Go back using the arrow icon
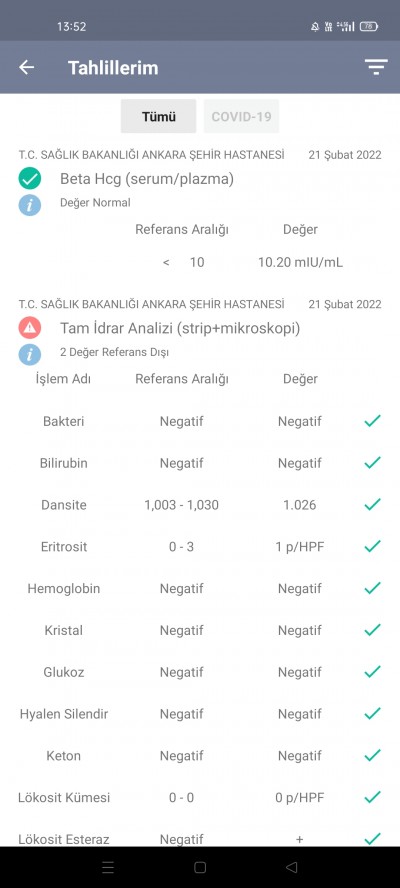 click(26, 67)
